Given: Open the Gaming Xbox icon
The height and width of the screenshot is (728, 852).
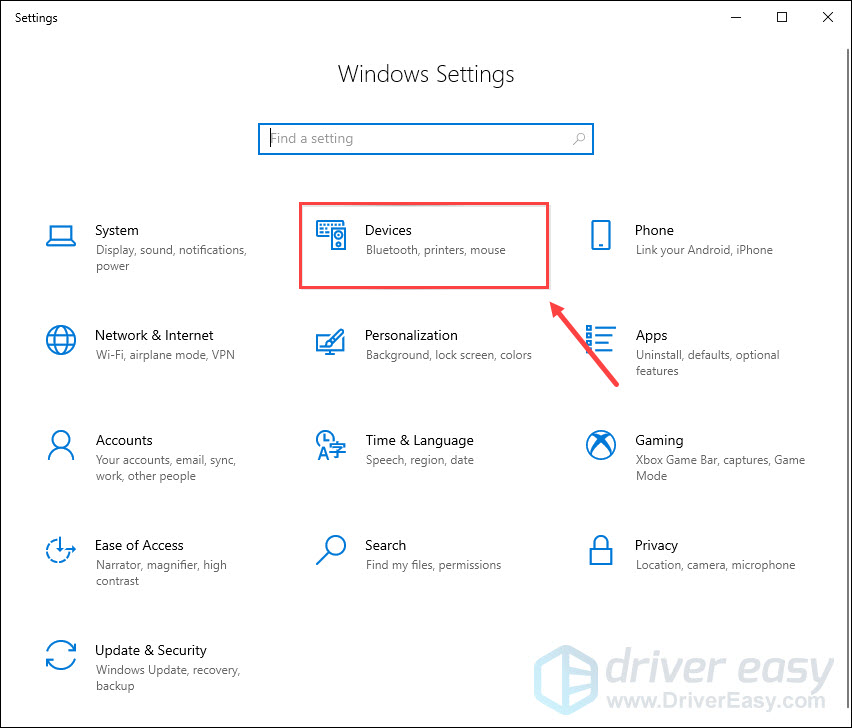Looking at the screenshot, I should click(601, 445).
